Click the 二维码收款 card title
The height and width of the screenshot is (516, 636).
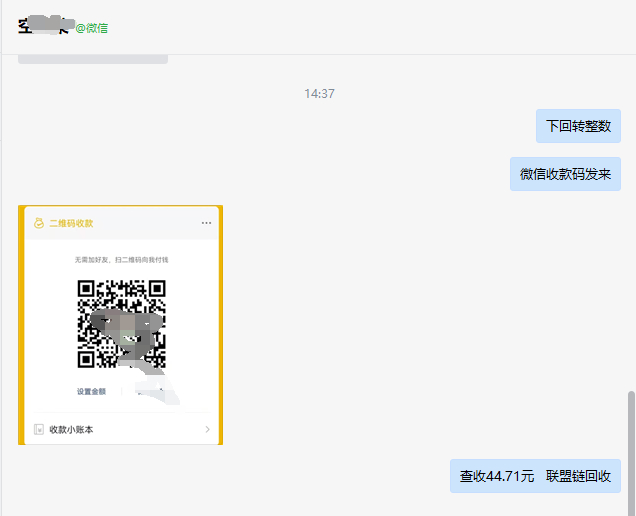coord(71,223)
